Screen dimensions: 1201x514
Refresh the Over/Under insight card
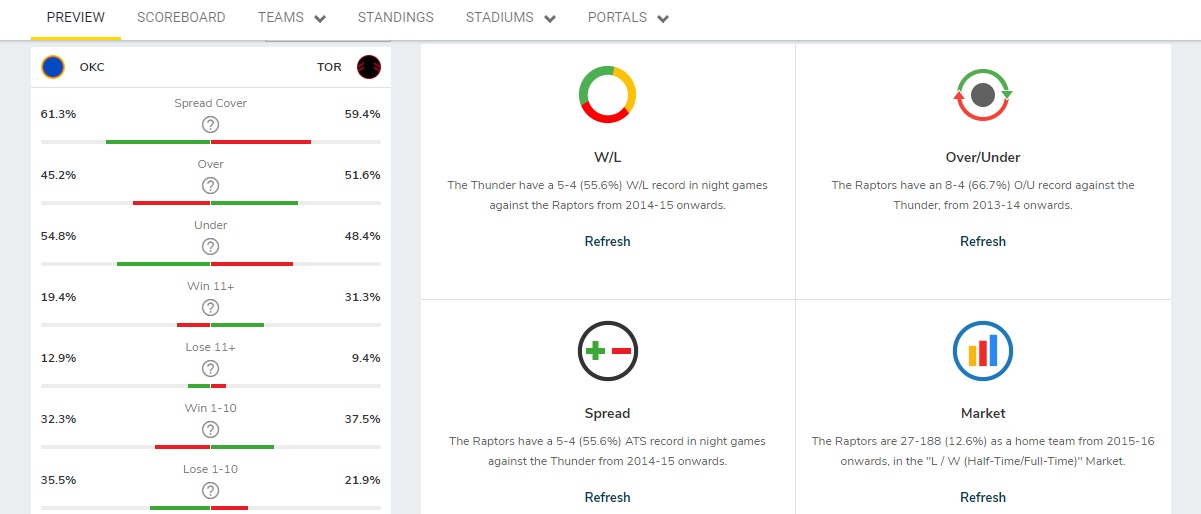coord(983,241)
